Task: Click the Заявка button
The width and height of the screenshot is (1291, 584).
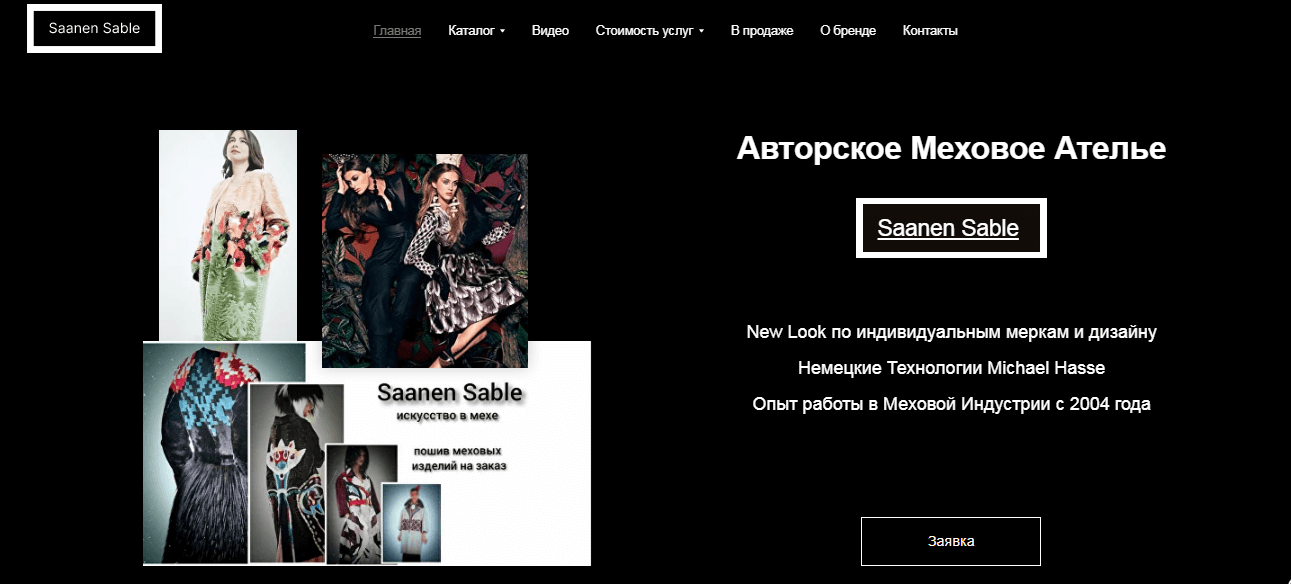Action: (x=951, y=541)
